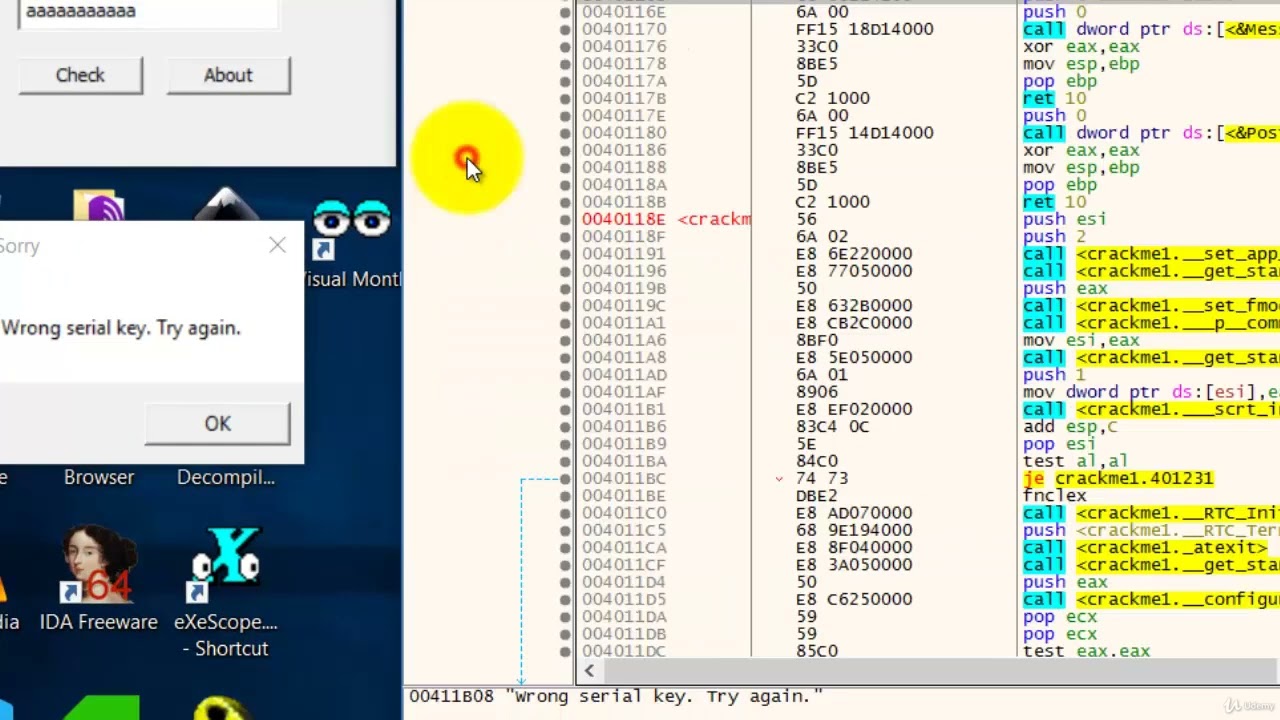Click the left scroll arrow of disassembly

(x=589, y=672)
